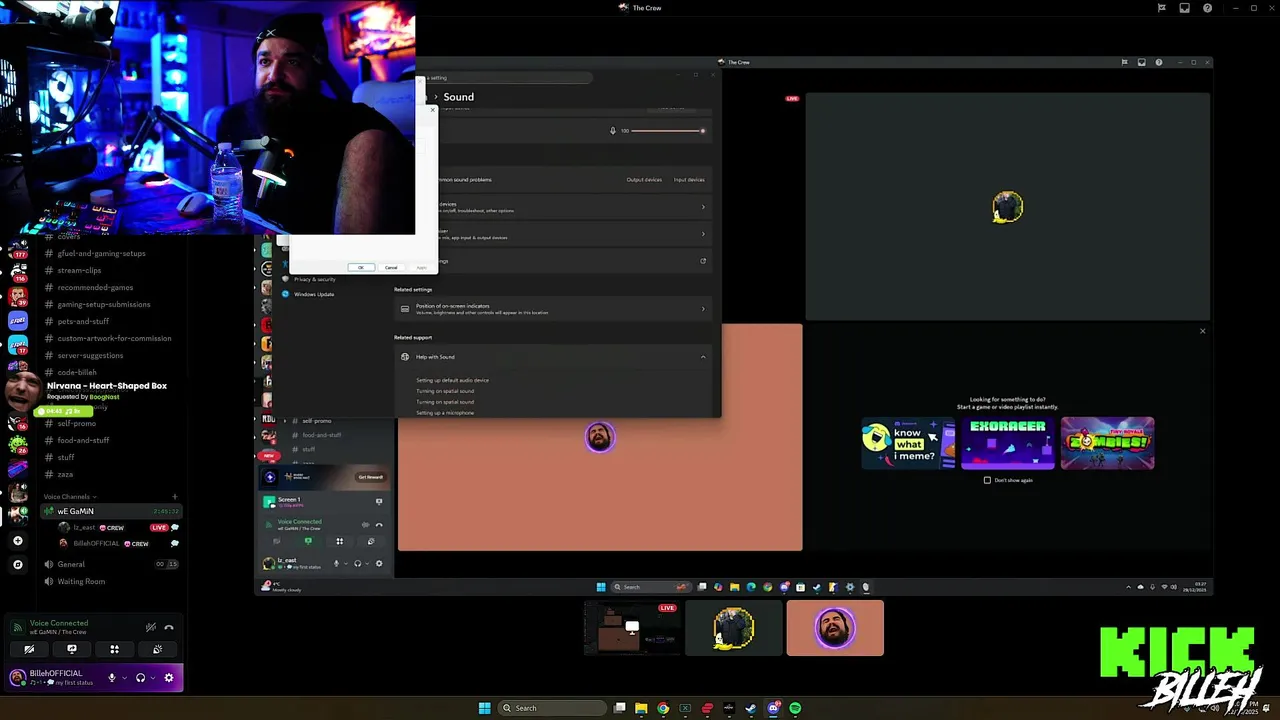The image size is (1280, 720).
Task: Open Discord help icon in top title bar
Action: (x=1207, y=8)
